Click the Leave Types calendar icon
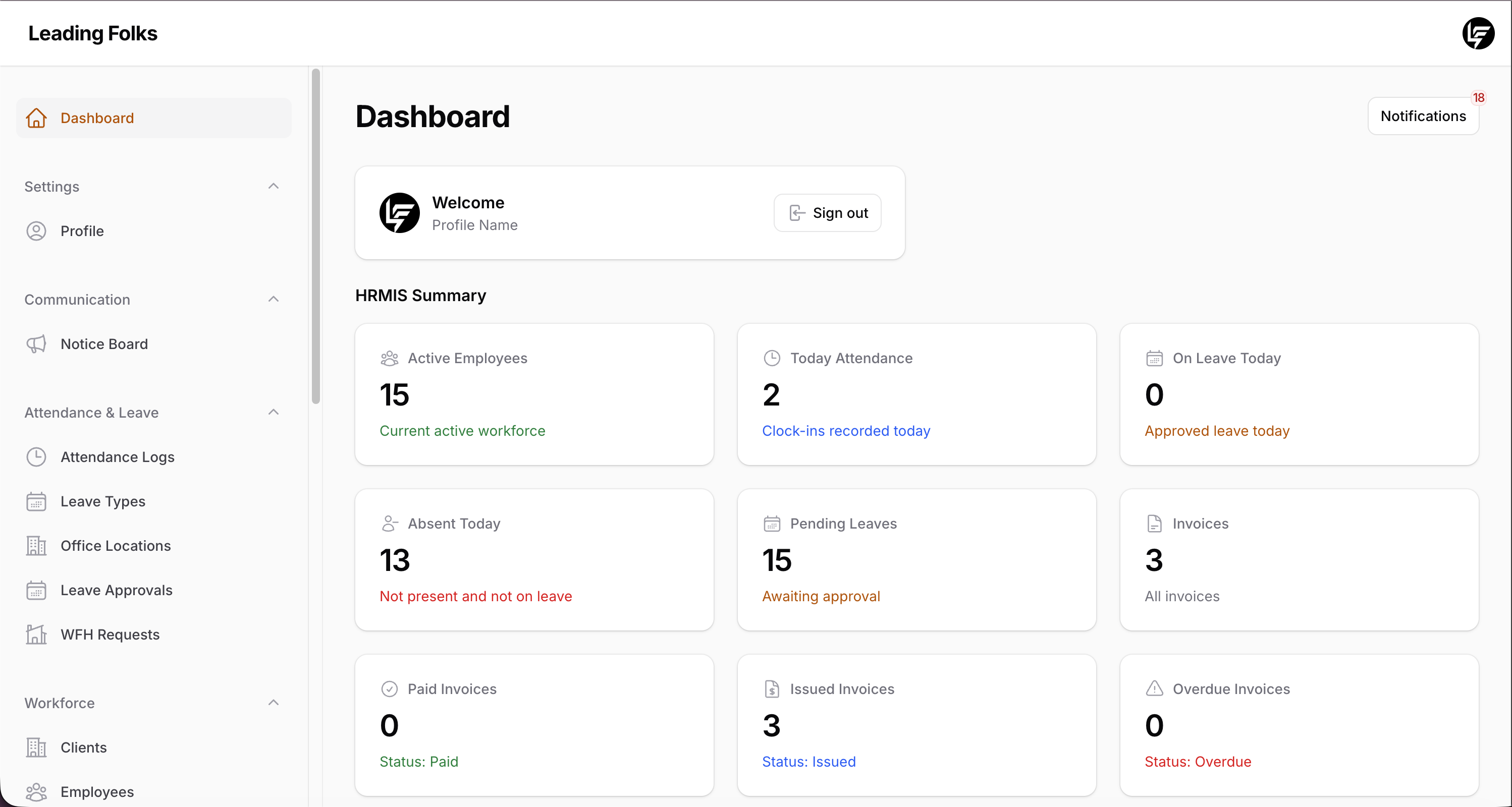This screenshot has width=1512, height=807. [36, 501]
